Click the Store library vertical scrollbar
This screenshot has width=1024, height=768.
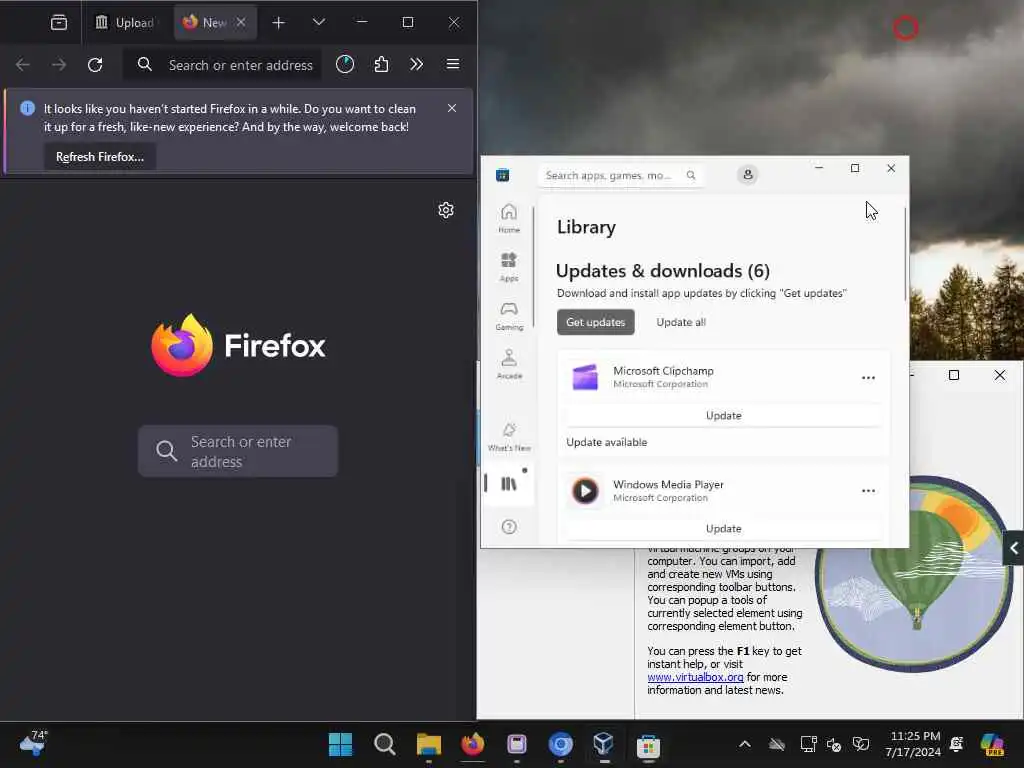coord(905,255)
